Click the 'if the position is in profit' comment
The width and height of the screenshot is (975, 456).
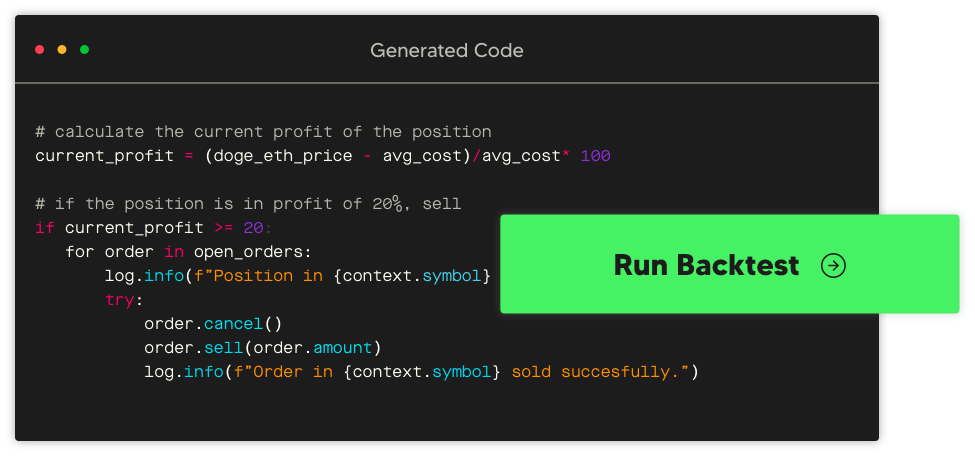point(248,204)
